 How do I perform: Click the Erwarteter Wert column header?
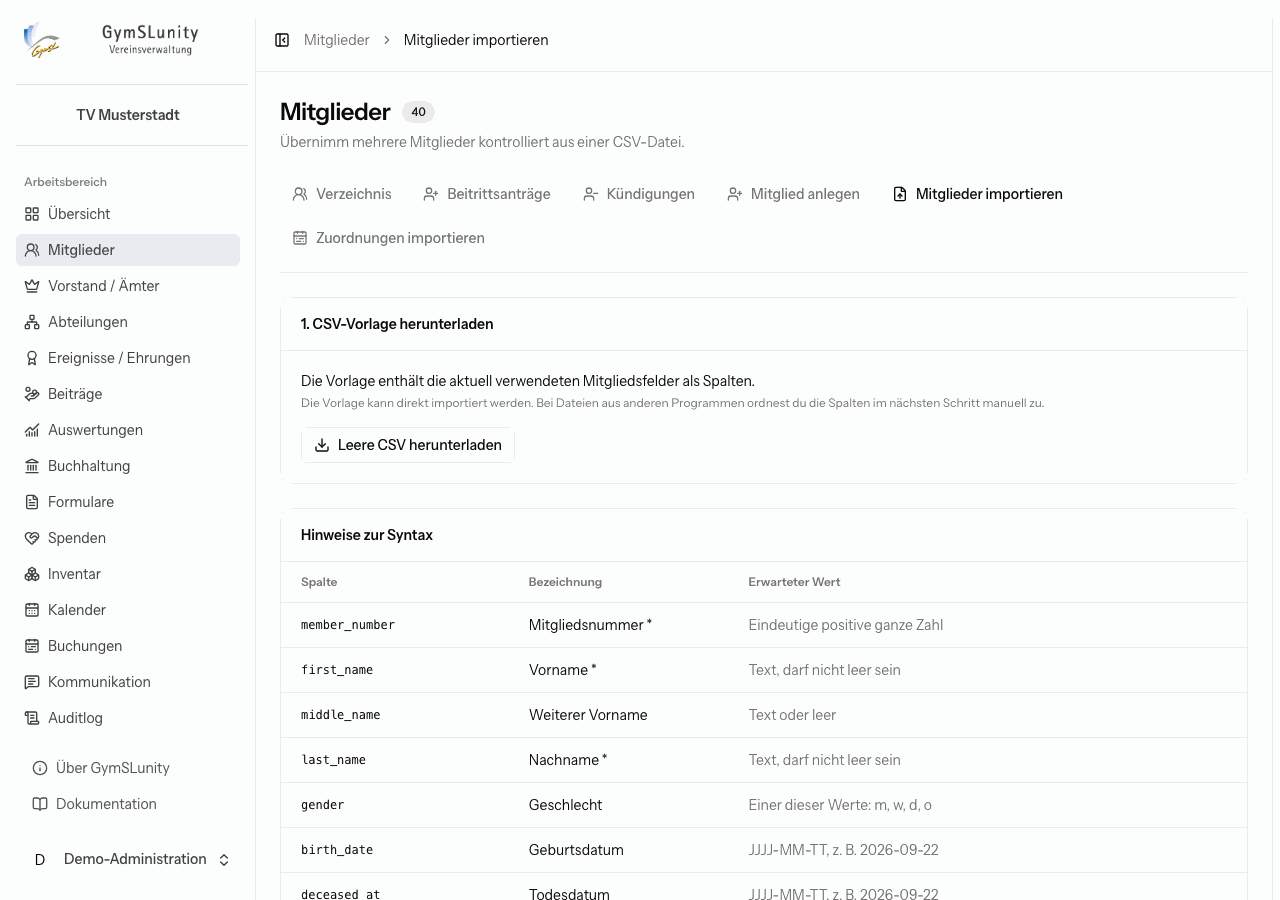(x=794, y=582)
